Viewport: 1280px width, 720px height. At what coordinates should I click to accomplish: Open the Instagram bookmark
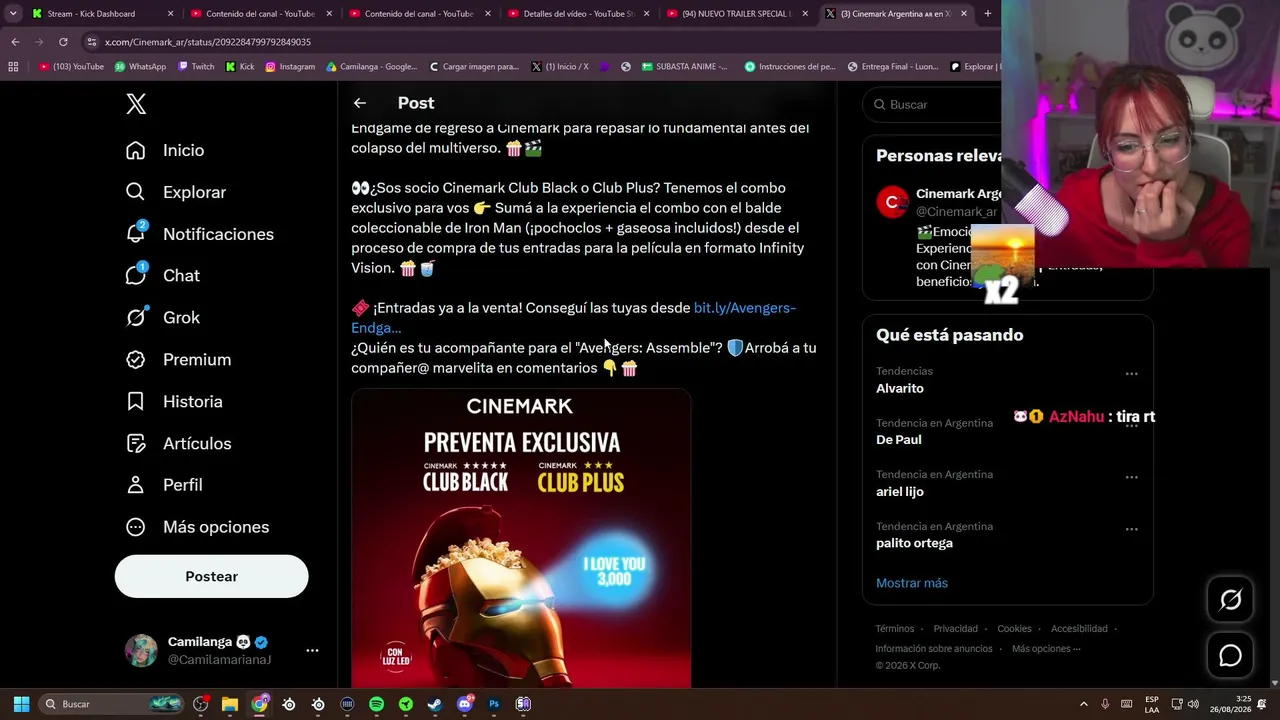point(290,67)
